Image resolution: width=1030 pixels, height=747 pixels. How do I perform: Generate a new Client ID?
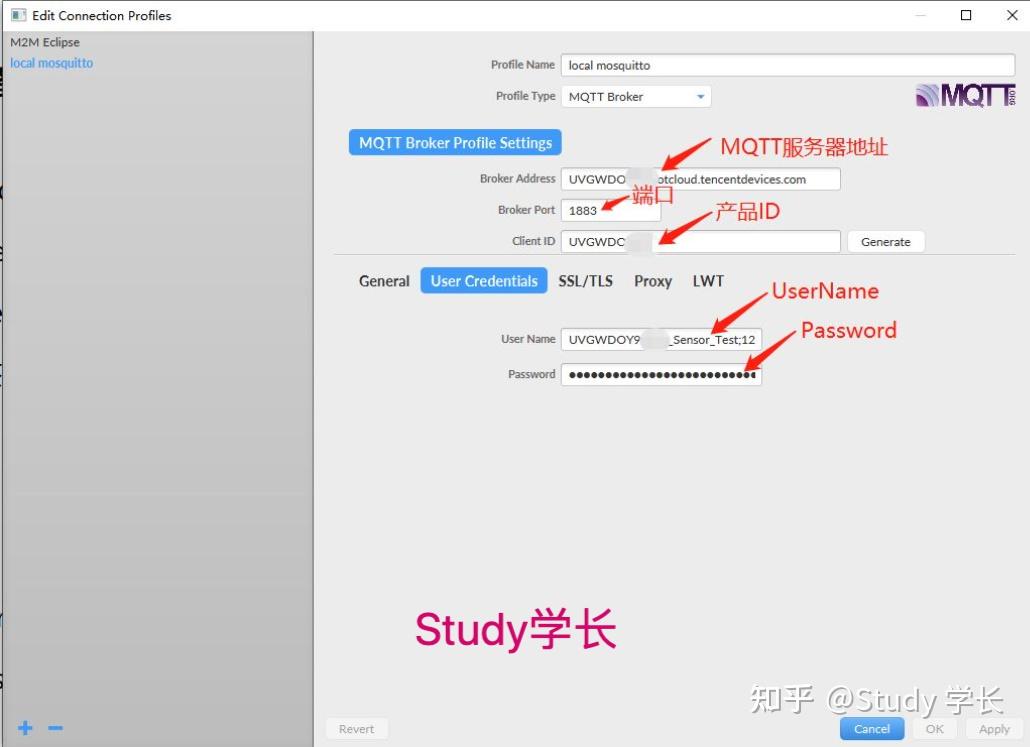[x=886, y=241]
